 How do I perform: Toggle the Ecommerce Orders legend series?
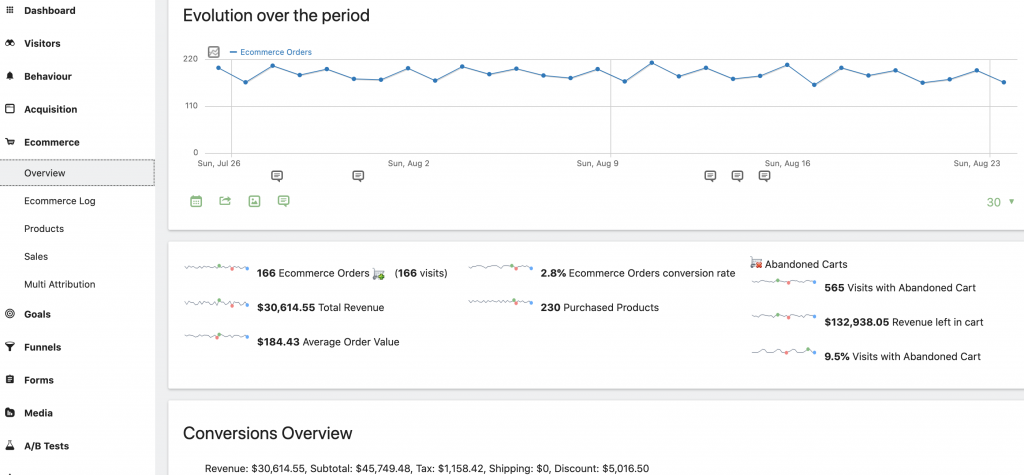[x=271, y=52]
